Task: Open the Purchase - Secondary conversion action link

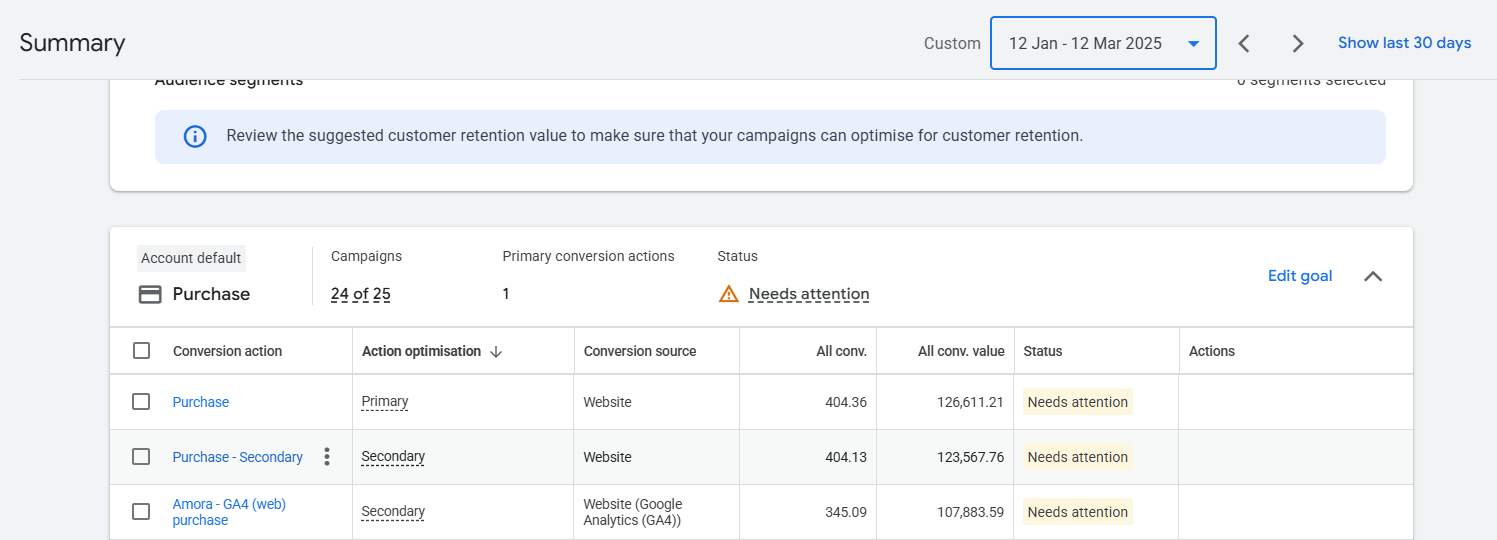Action: tap(238, 457)
